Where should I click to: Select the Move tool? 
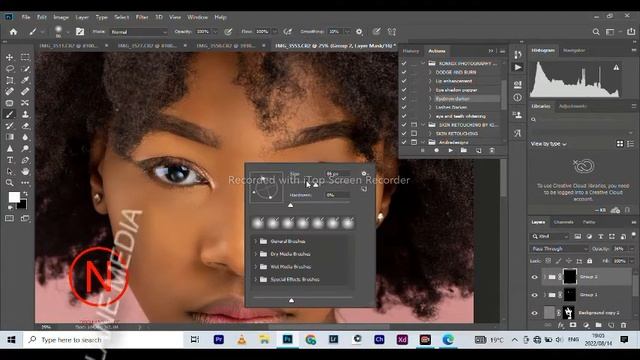9,57
